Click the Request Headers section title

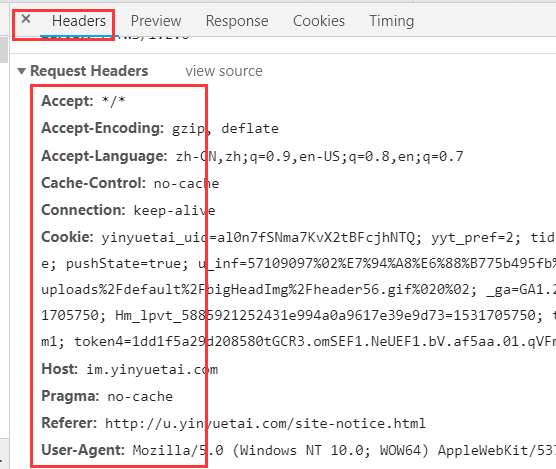point(89,71)
